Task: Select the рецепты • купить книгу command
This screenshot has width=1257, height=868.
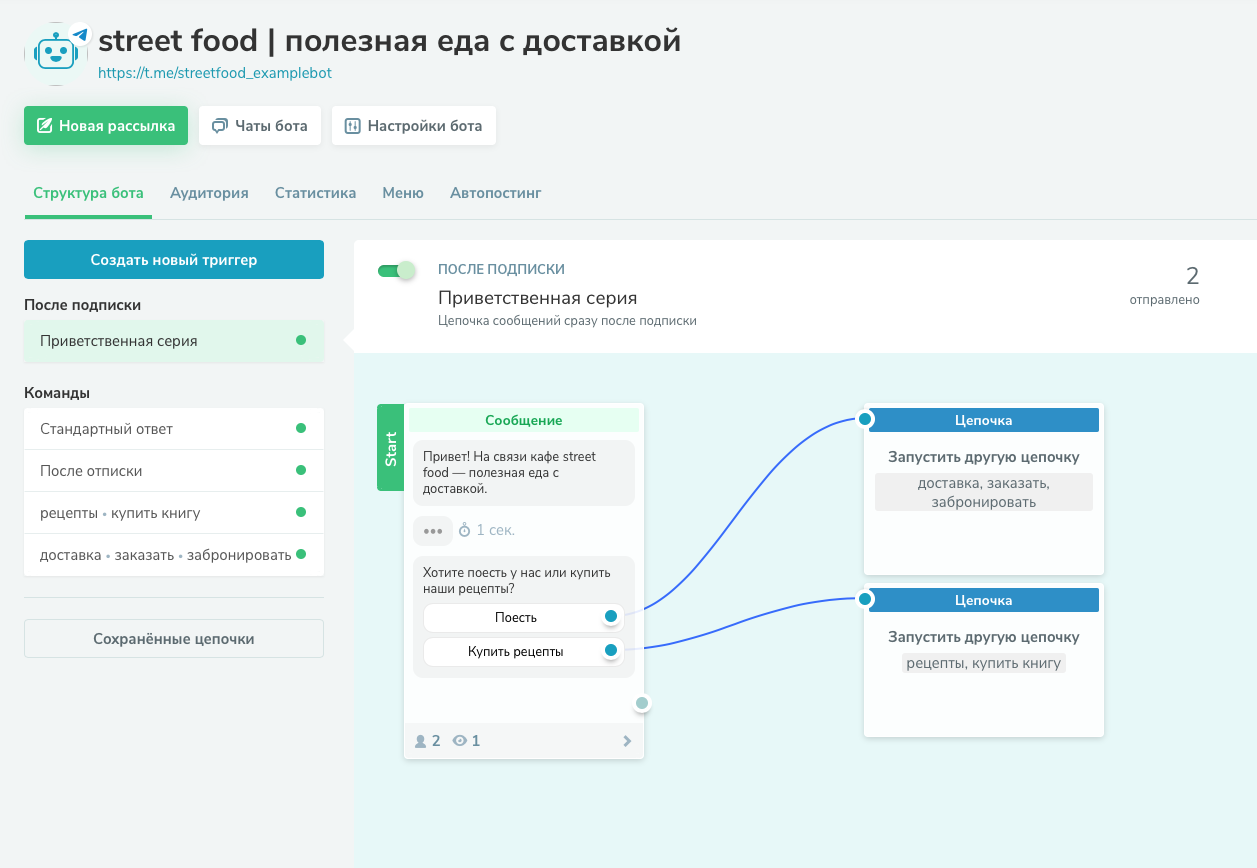Action: [x=120, y=513]
